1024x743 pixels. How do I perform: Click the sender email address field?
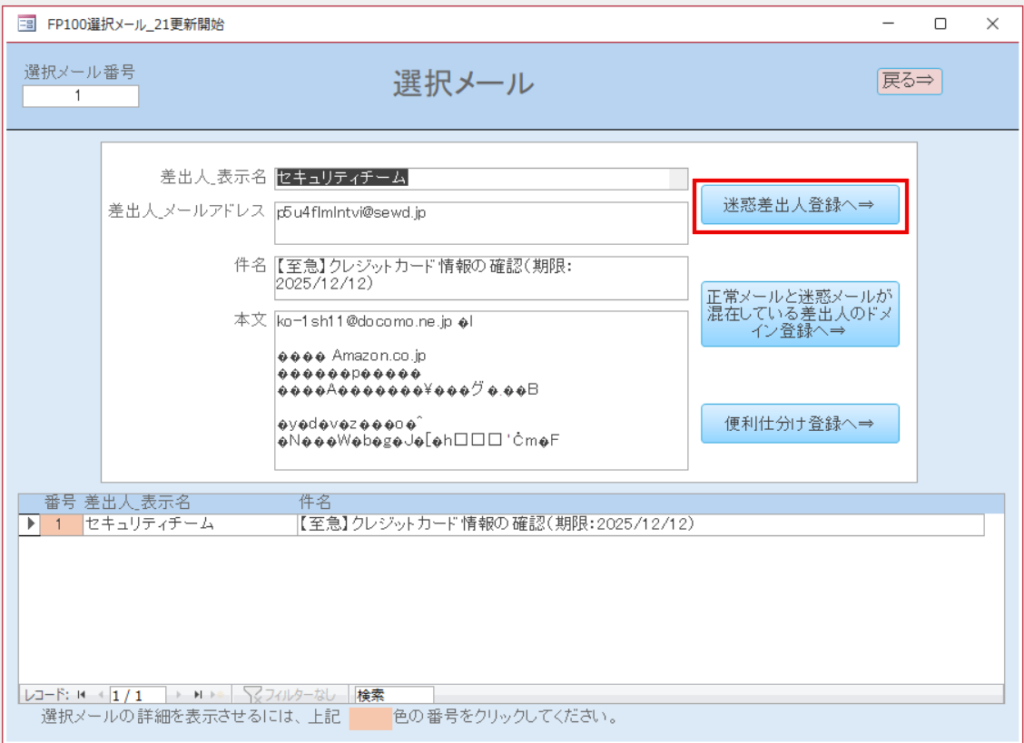(x=481, y=222)
